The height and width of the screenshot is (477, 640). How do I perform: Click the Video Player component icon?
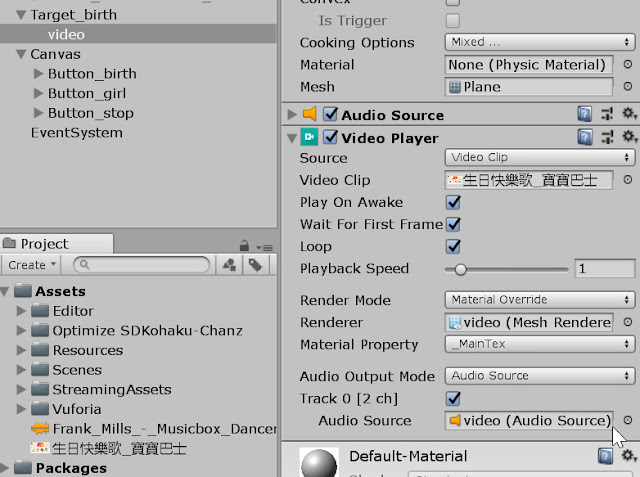[x=309, y=137]
